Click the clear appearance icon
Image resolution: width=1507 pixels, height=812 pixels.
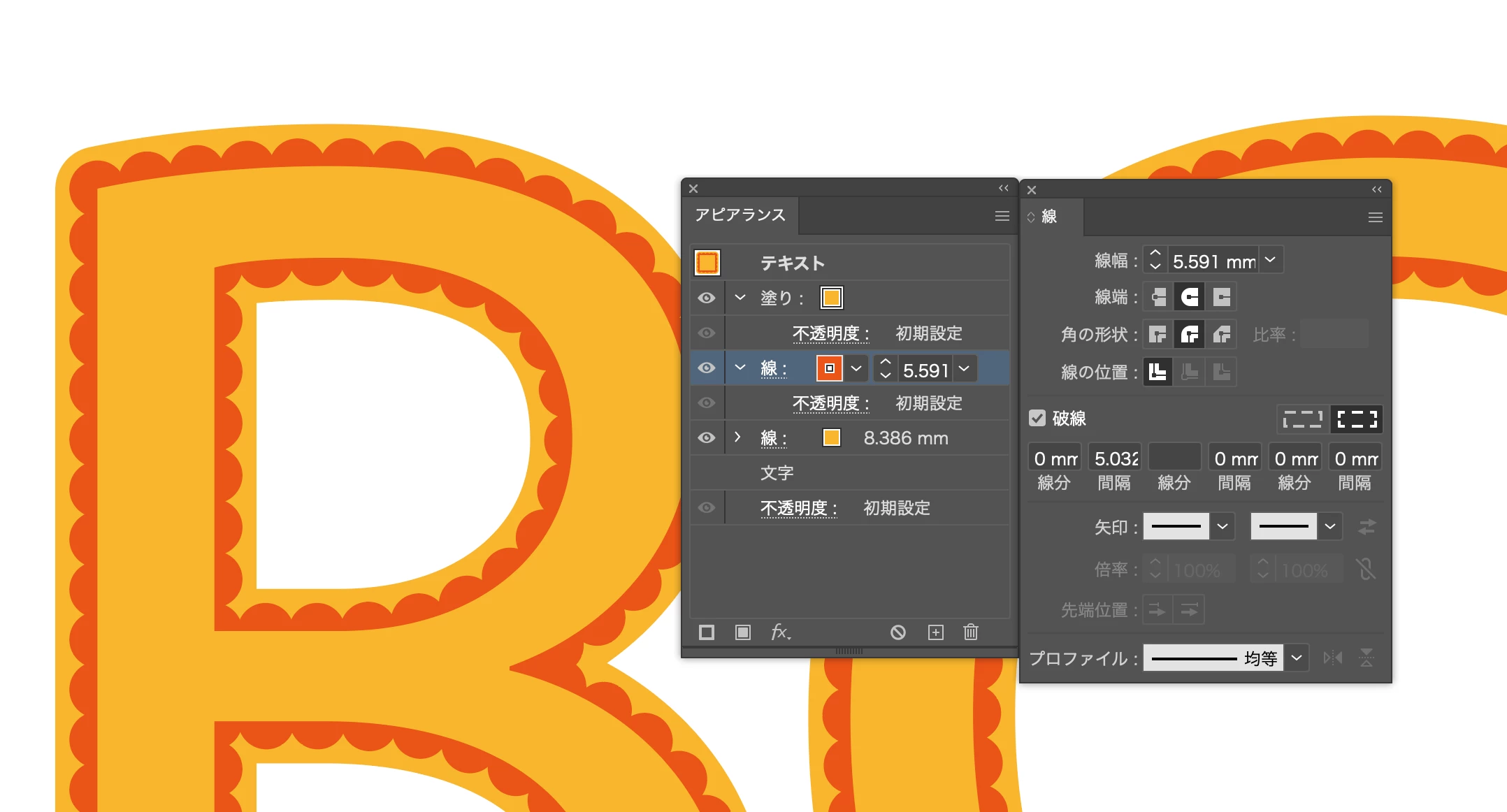[898, 632]
